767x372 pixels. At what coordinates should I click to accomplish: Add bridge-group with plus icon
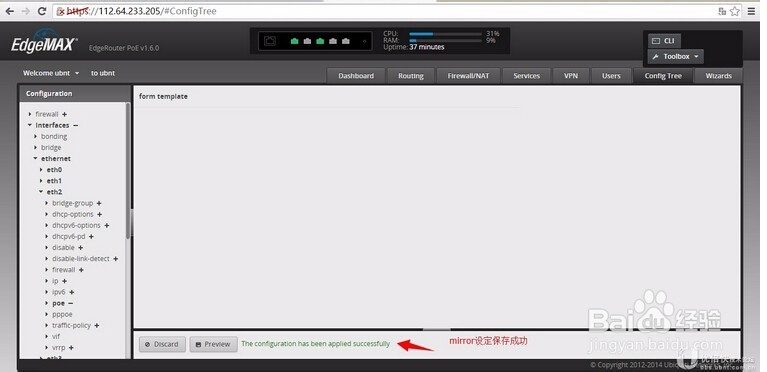click(99, 203)
